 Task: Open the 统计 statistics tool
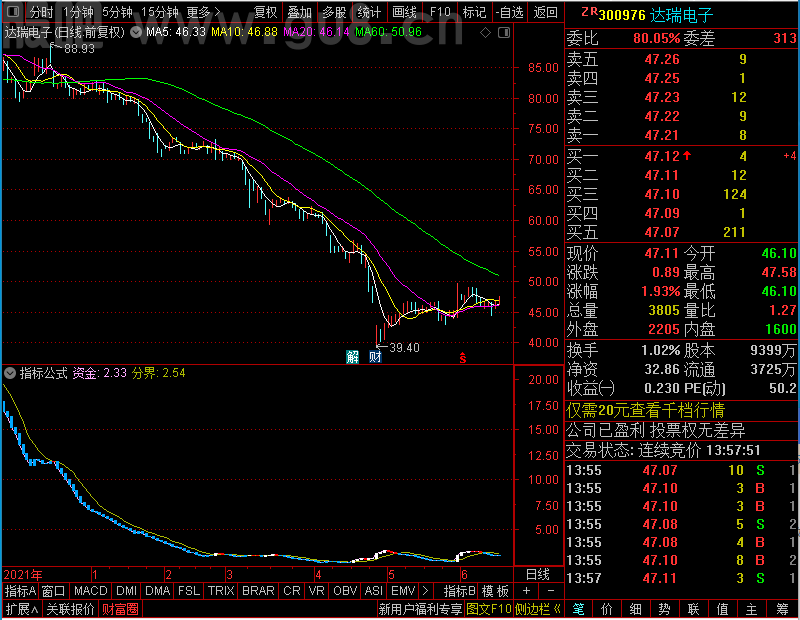pyautogui.click(x=369, y=12)
